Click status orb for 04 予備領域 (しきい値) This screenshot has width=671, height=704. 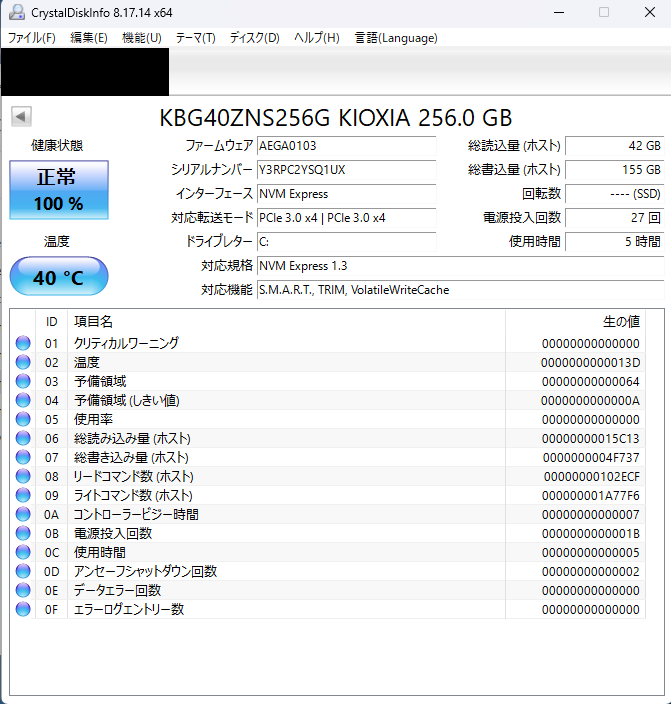coord(23,400)
